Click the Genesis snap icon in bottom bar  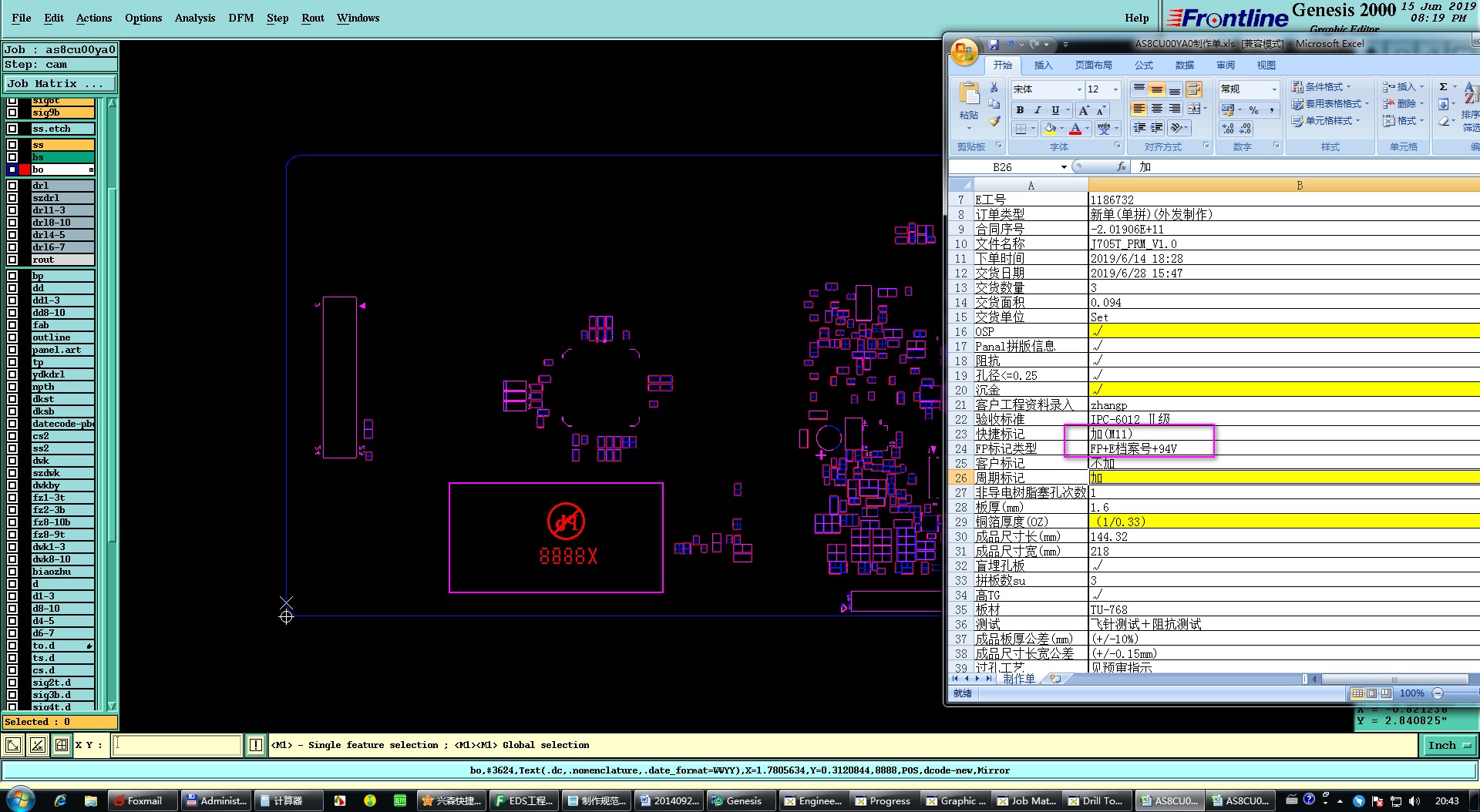[37, 745]
